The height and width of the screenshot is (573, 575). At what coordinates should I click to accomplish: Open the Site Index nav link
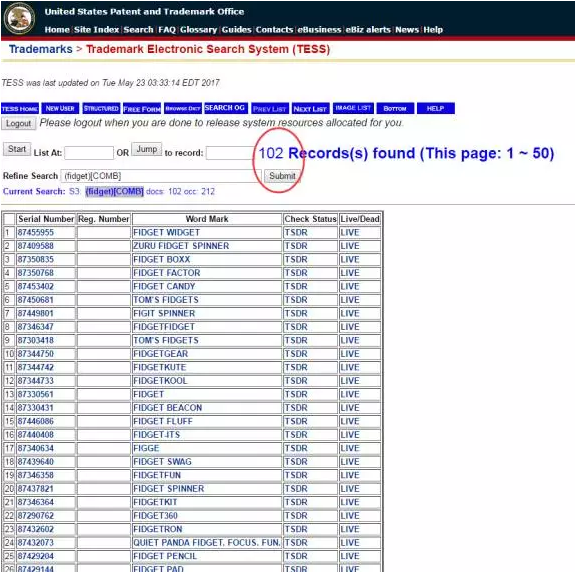pyautogui.click(x=96, y=30)
